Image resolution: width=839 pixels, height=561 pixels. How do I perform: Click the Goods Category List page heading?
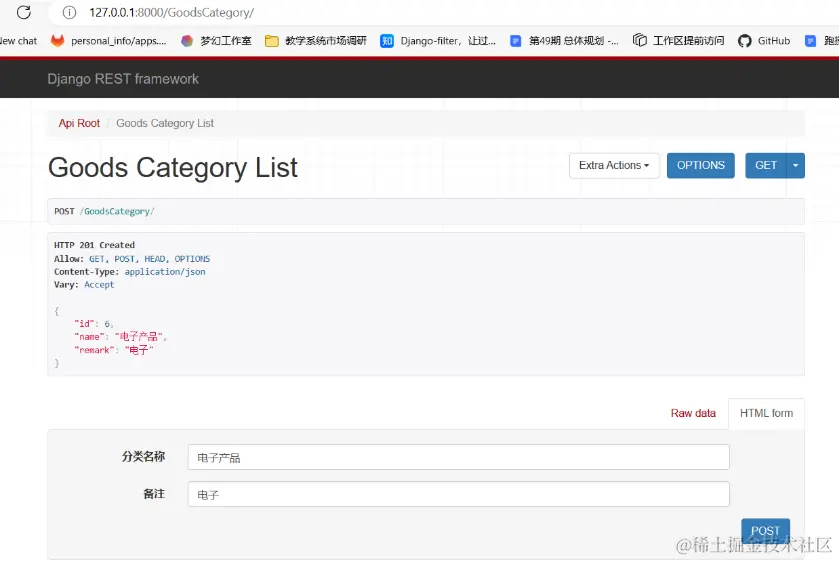[172, 168]
